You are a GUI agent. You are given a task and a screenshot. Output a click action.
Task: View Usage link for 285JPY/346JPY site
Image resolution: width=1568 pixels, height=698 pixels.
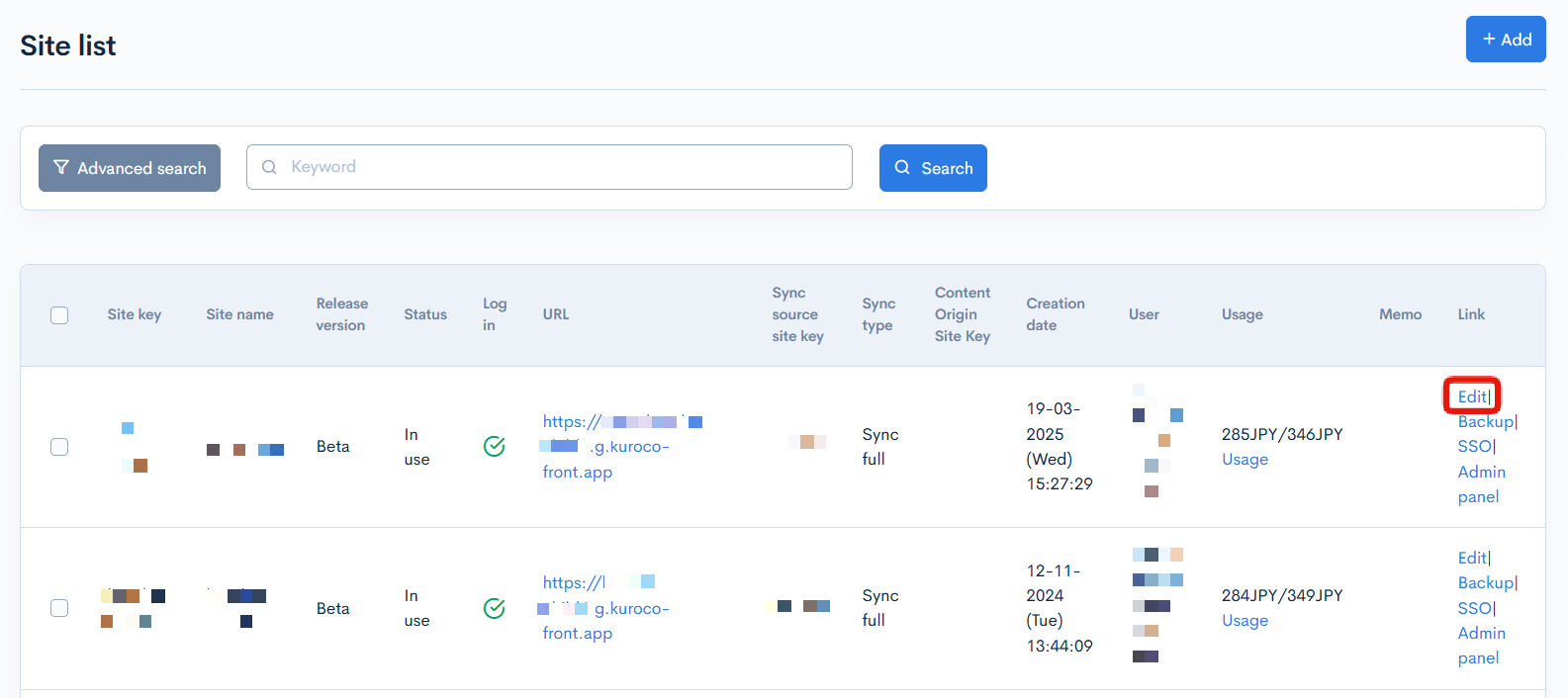1245,460
